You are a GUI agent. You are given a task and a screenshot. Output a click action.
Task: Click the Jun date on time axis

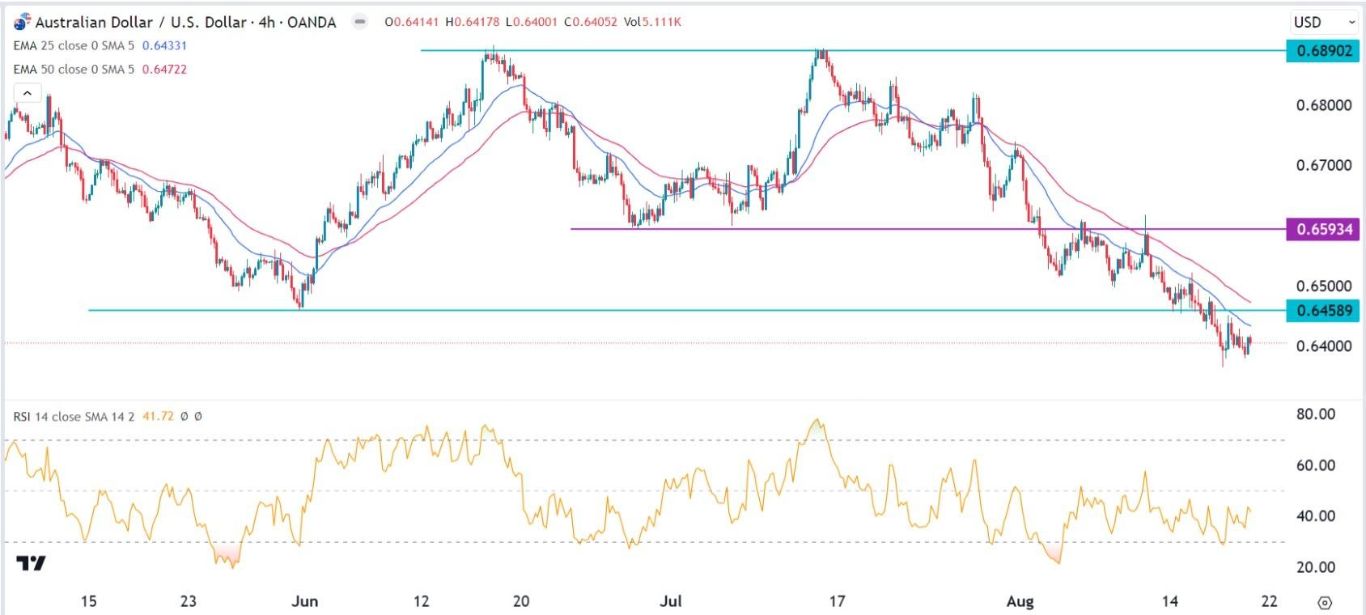pyautogui.click(x=306, y=602)
